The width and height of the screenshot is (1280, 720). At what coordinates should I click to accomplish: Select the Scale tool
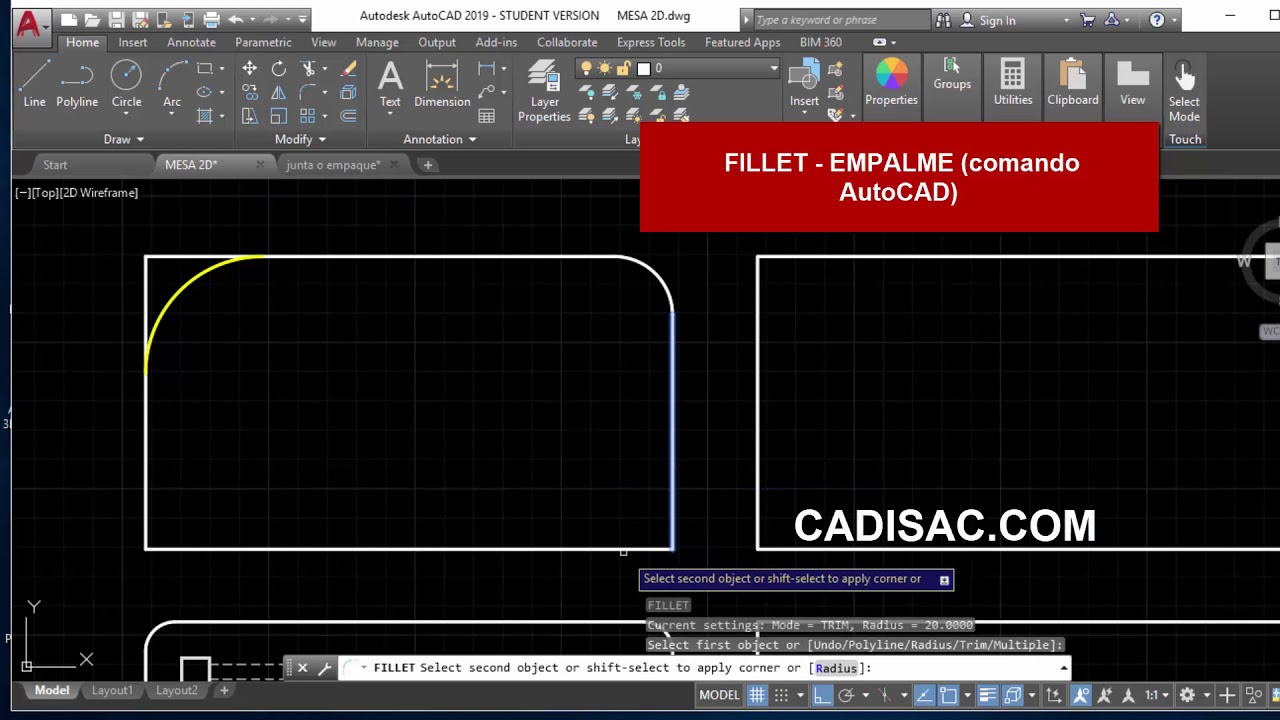pyautogui.click(x=279, y=116)
